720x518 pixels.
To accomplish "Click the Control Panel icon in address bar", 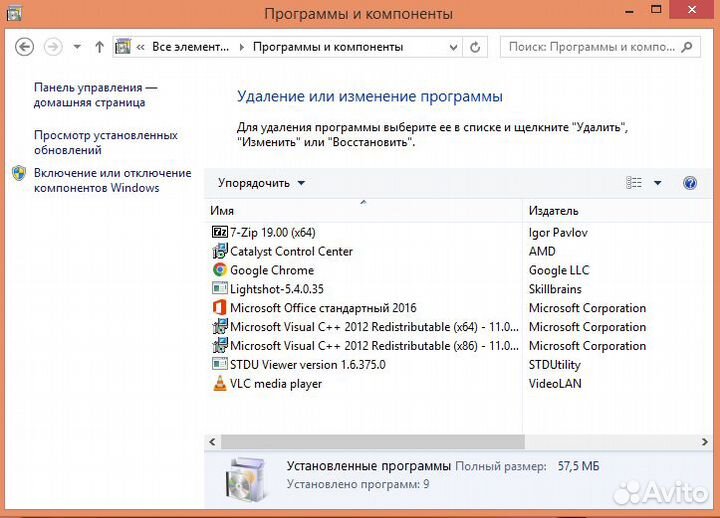I will [x=123, y=47].
